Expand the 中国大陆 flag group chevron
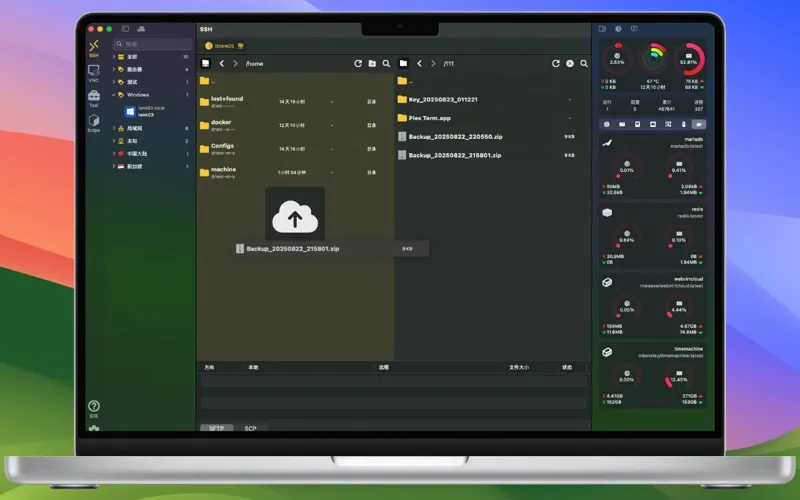 coord(114,153)
